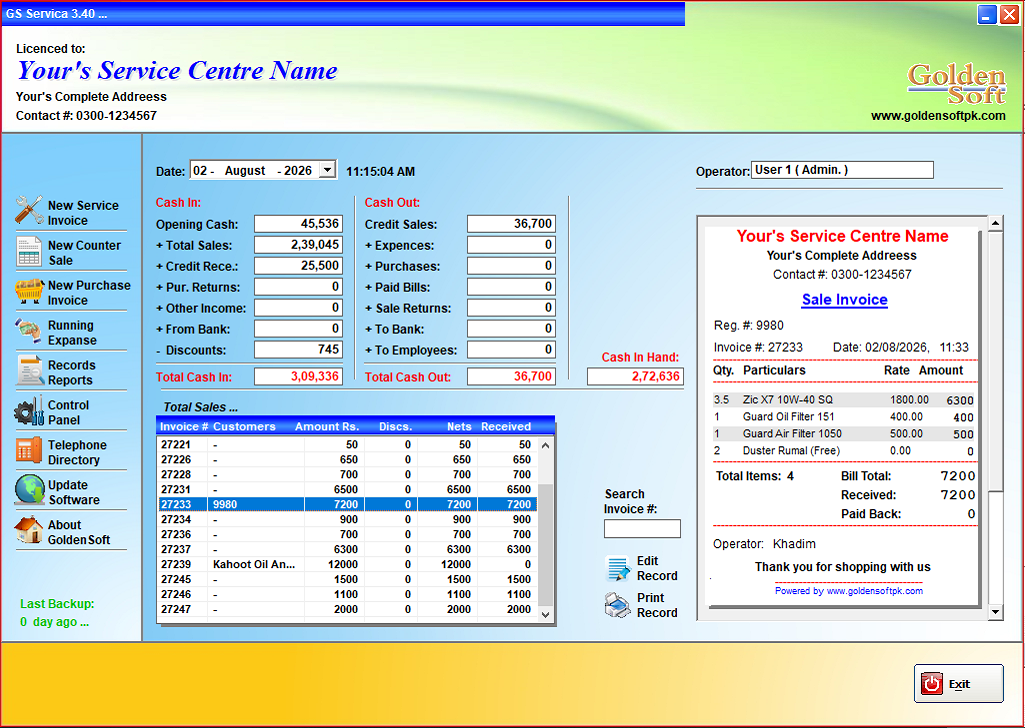Select the Edit Record label
Viewport: 1025px width, 728px height.
(657, 569)
